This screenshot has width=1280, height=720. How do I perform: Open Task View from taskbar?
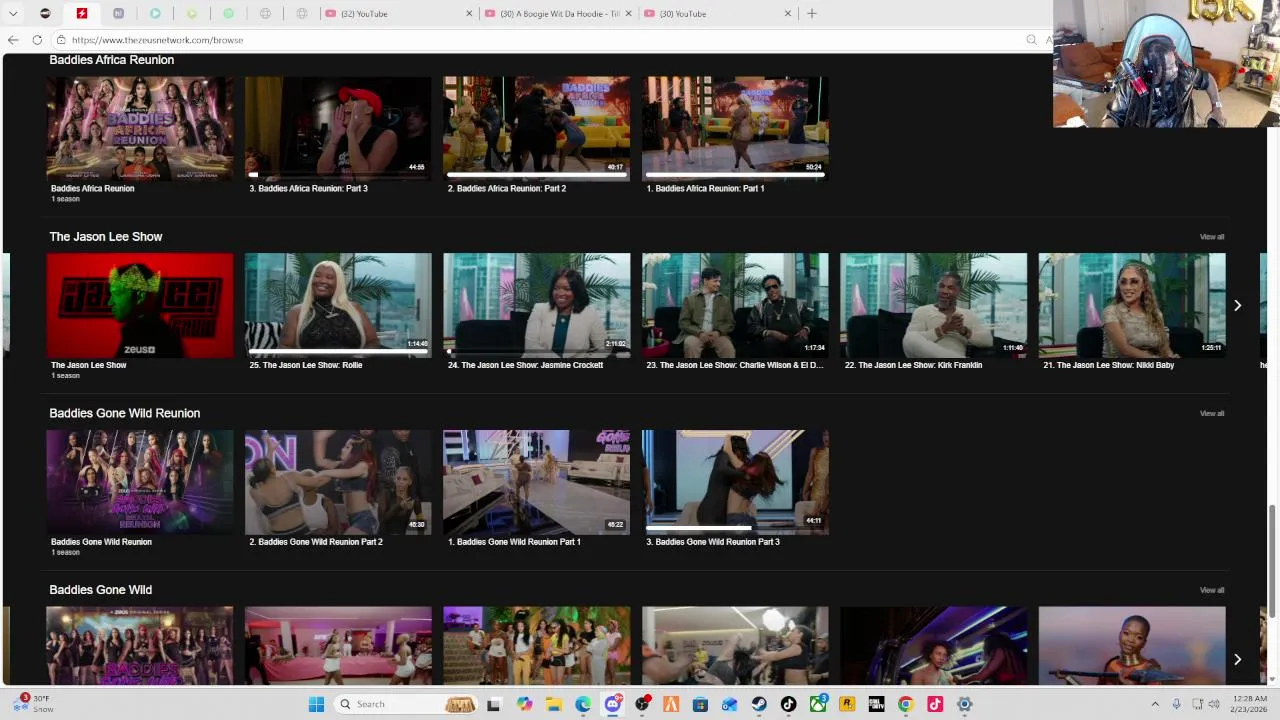pos(493,704)
